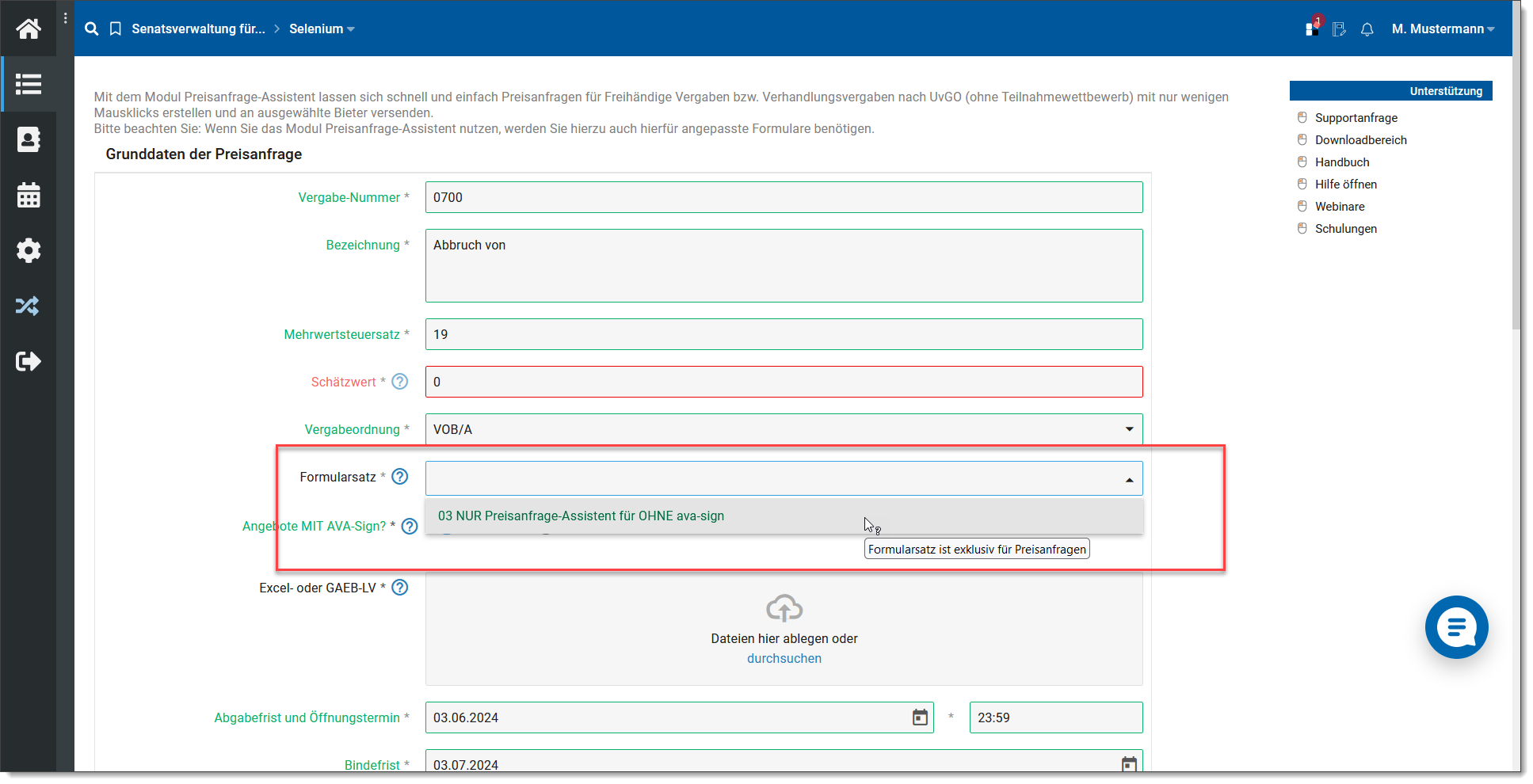
Task: Open the Supportanfrage link
Action: click(1356, 118)
